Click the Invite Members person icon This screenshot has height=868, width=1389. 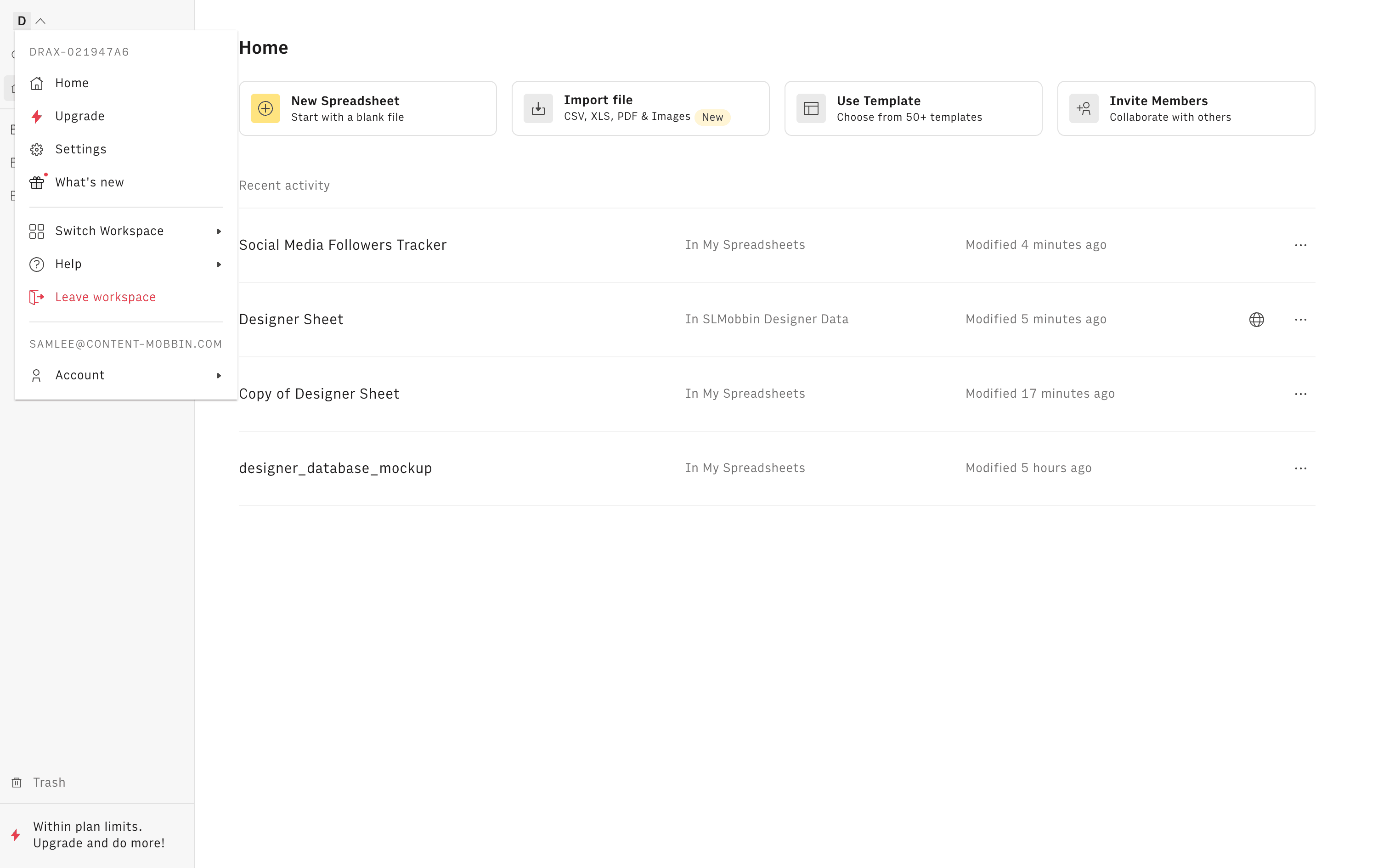pos(1084,108)
